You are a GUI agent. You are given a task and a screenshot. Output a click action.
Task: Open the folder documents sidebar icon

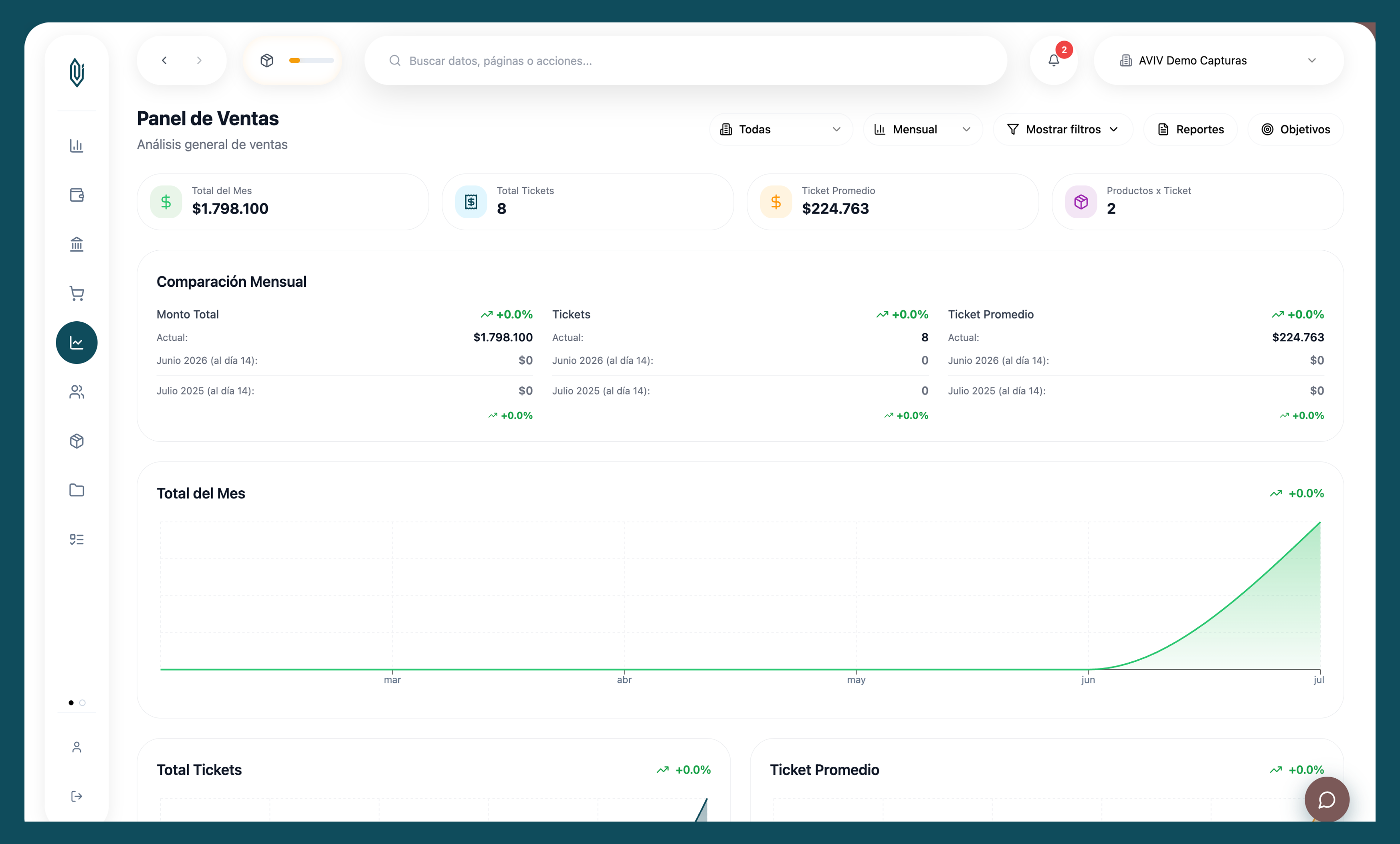point(77,490)
